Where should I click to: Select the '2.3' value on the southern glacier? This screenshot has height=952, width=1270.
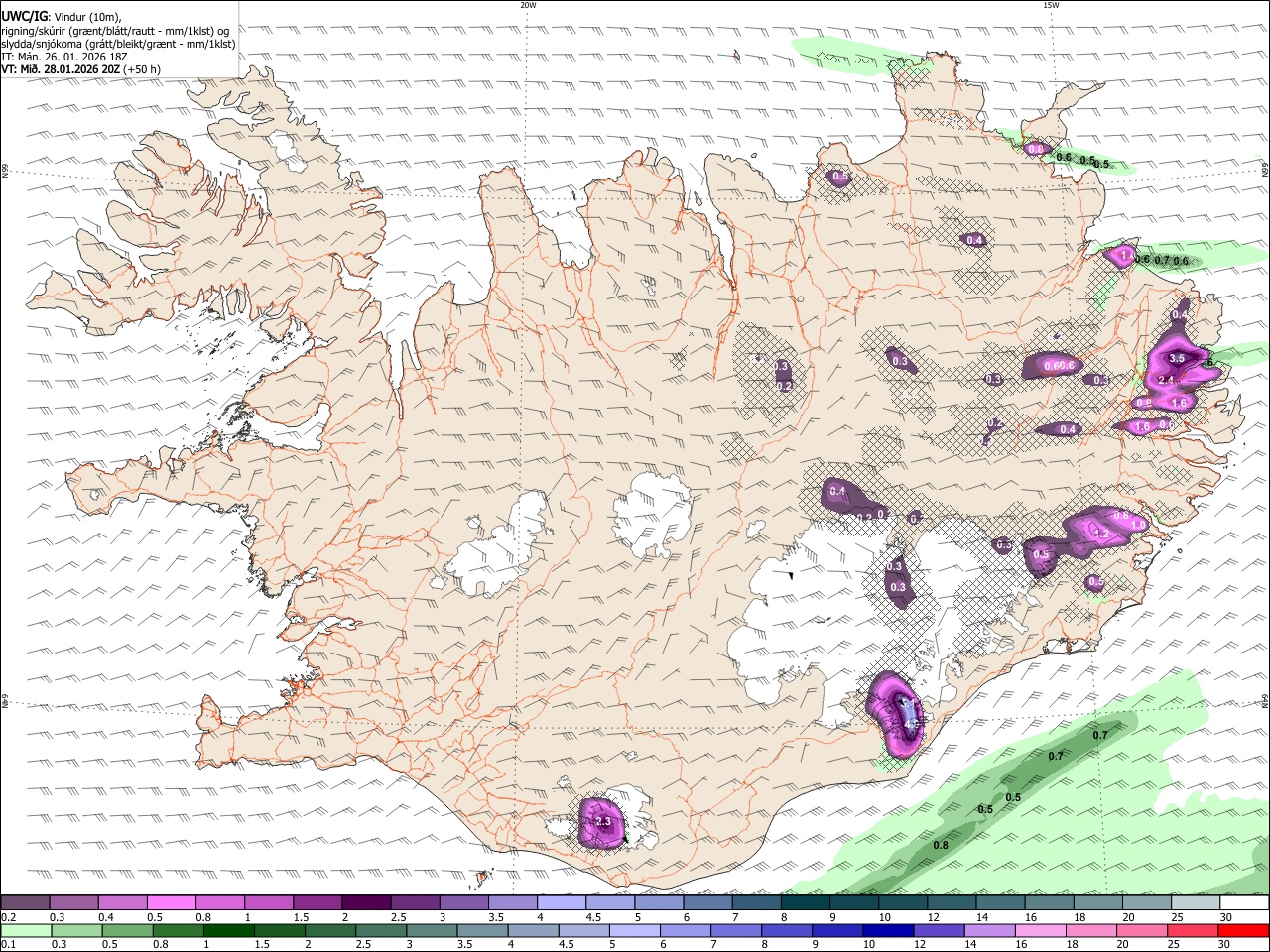[x=602, y=822]
